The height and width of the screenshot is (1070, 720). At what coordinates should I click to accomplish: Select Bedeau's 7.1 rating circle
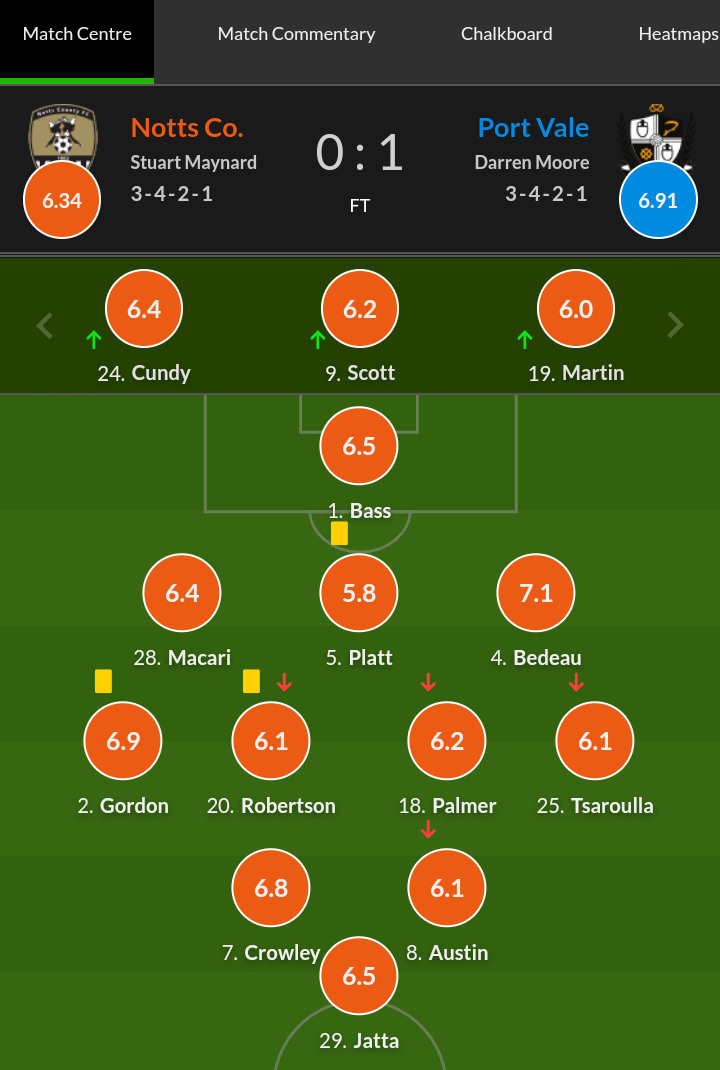click(x=536, y=593)
